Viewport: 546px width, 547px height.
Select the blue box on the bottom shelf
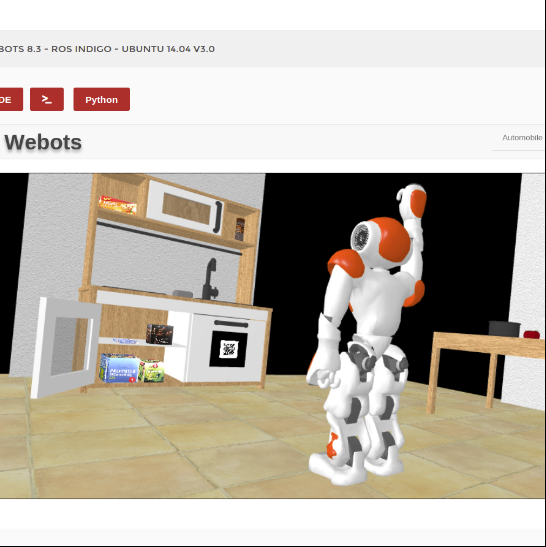119,368
